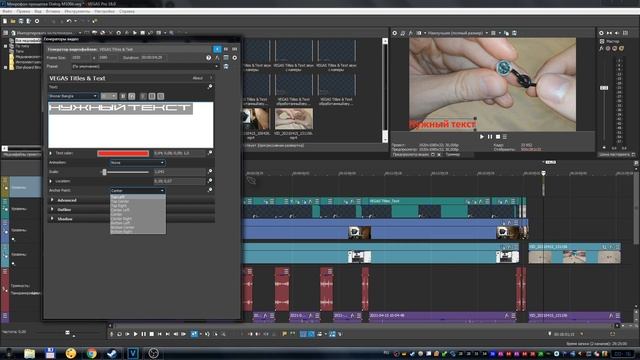Click the Scale slider handle
This screenshot has height=360, width=640.
(x=104, y=172)
